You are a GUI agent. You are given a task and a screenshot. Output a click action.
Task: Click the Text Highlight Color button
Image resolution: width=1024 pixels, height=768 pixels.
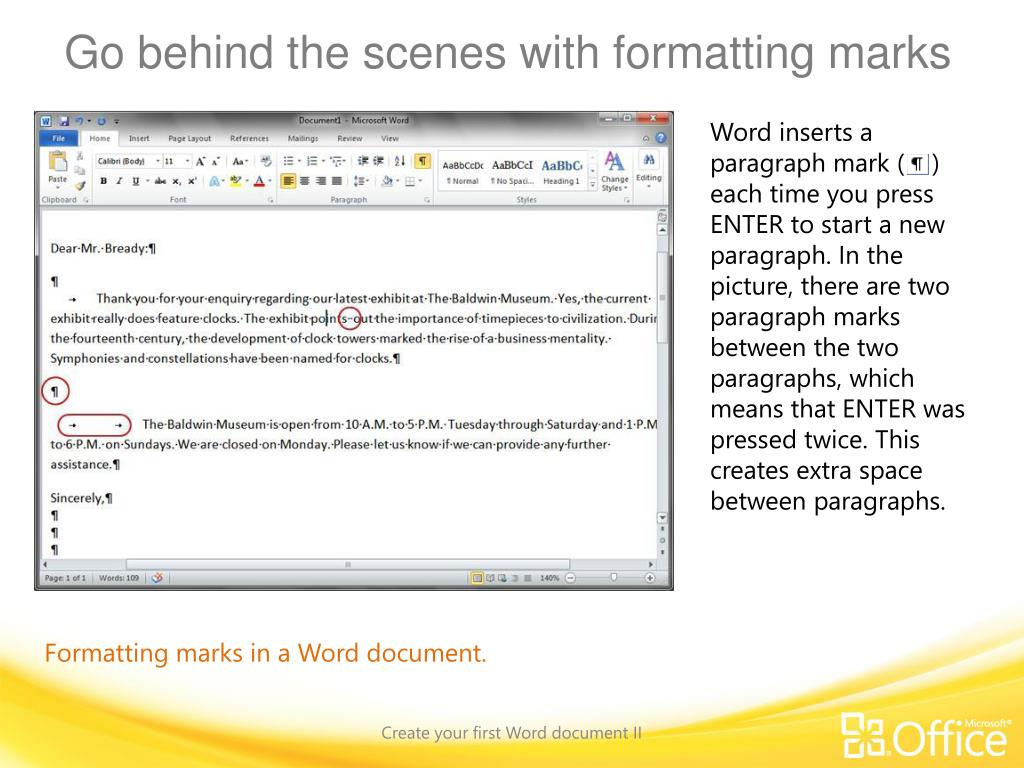tap(236, 181)
